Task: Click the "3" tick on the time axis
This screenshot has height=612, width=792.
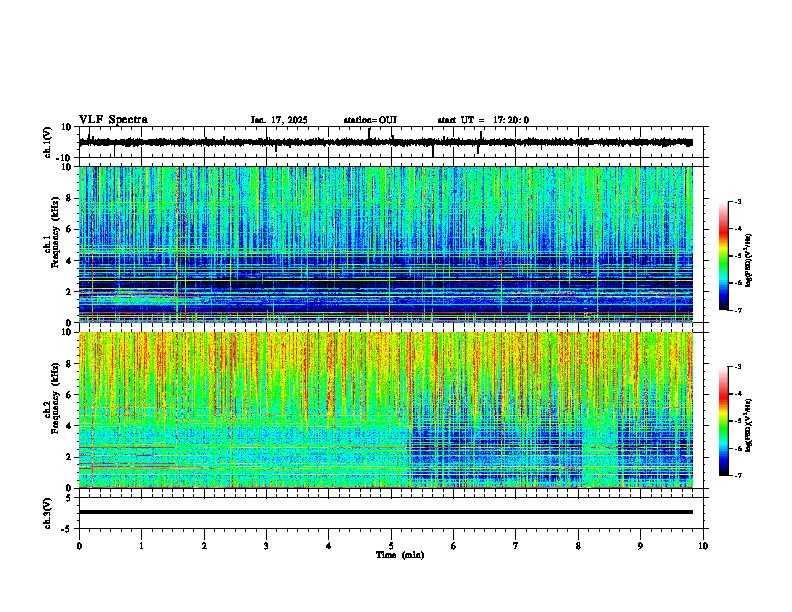Action: point(266,546)
